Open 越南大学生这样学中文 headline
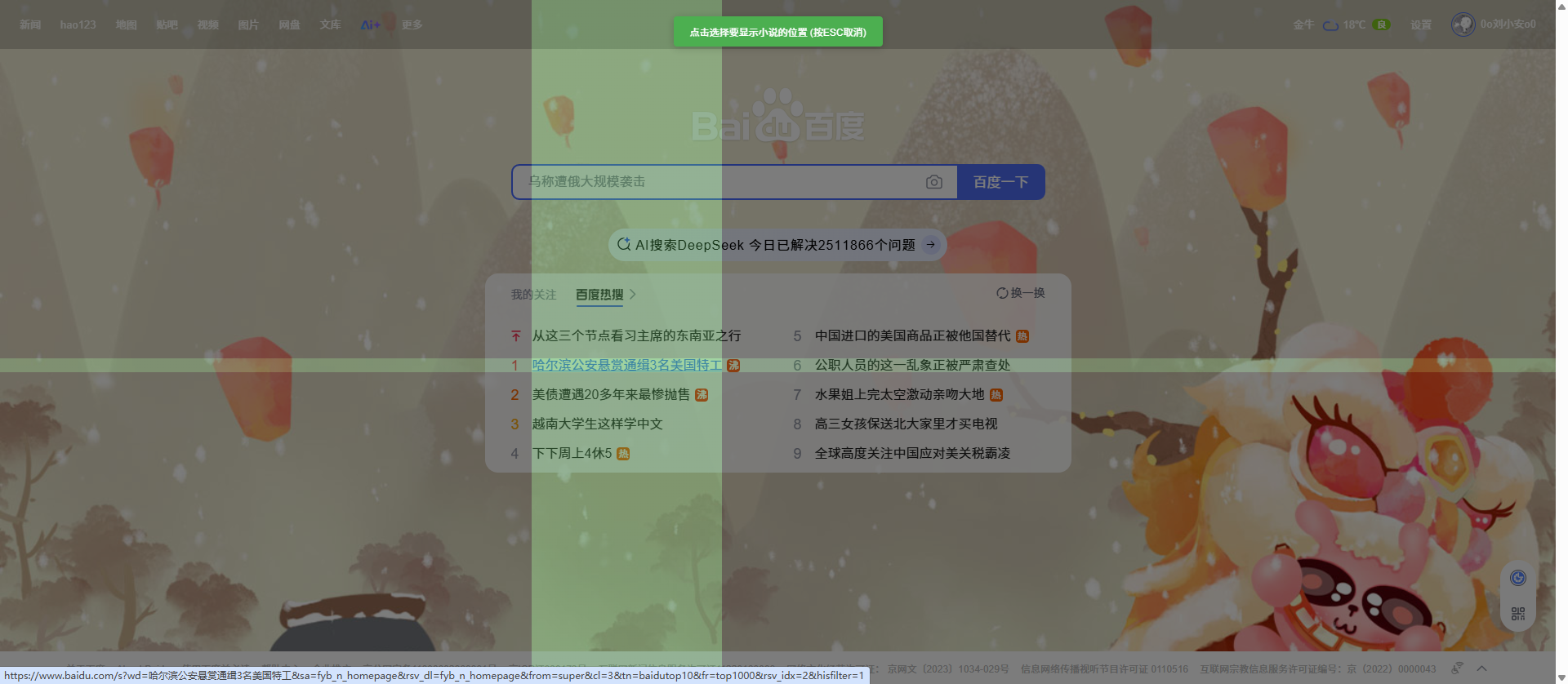Image resolution: width=1568 pixels, height=684 pixels. (x=597, y=424)
